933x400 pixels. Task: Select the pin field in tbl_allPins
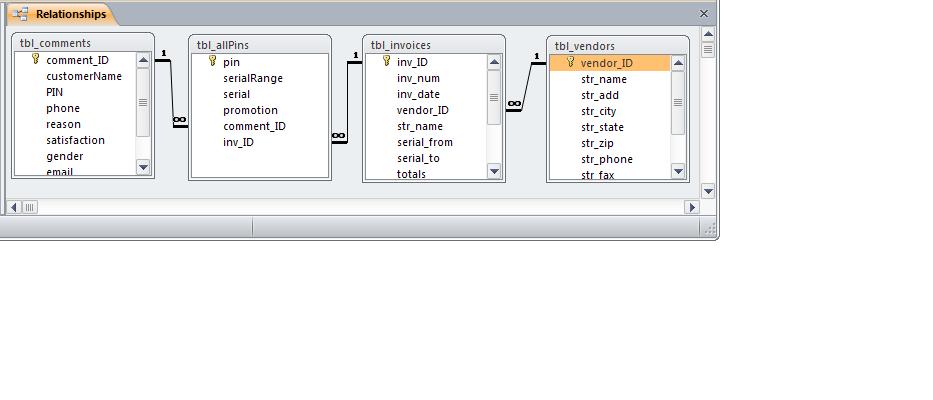pos(231,62)
